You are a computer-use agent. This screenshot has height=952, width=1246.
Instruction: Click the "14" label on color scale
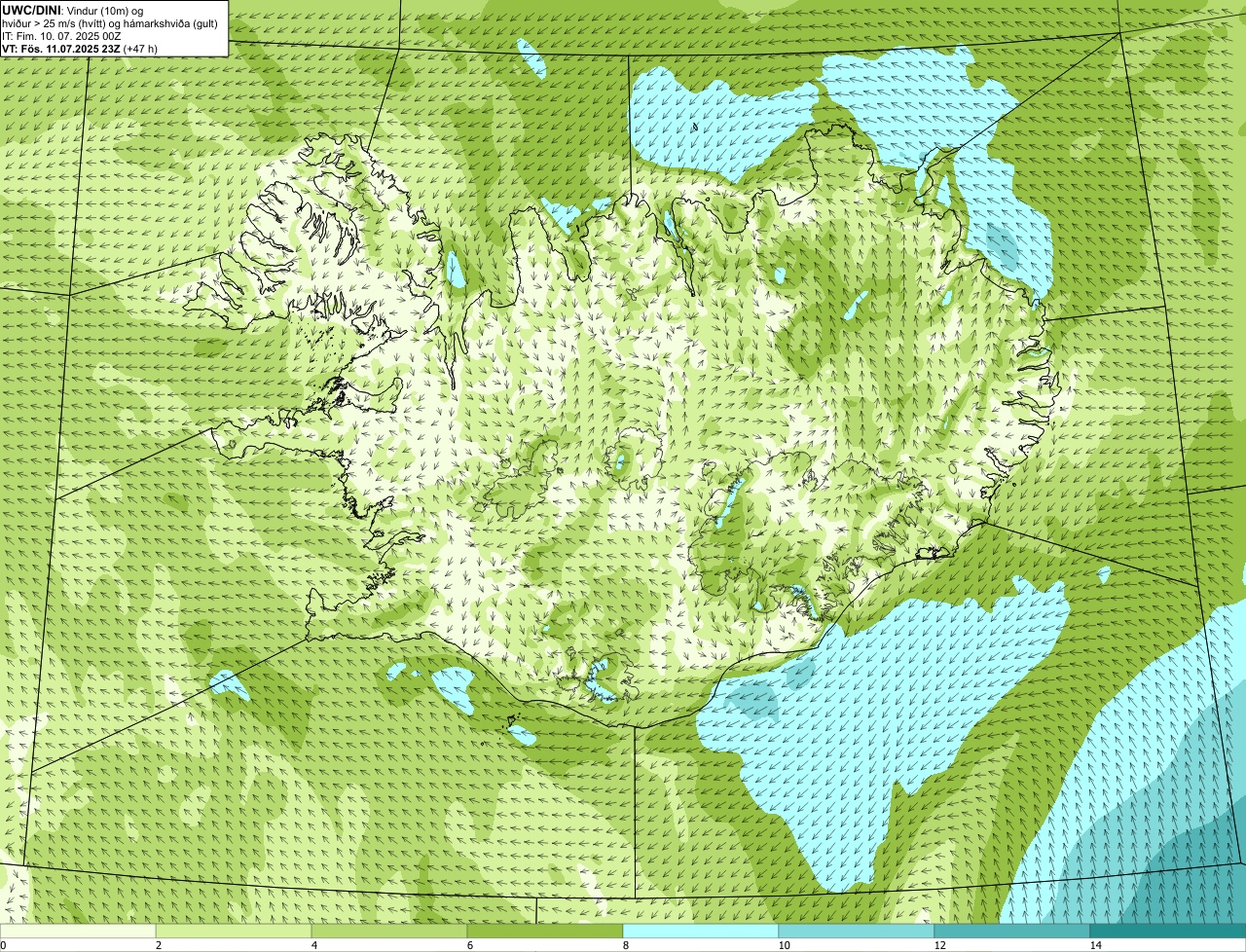1095,945
